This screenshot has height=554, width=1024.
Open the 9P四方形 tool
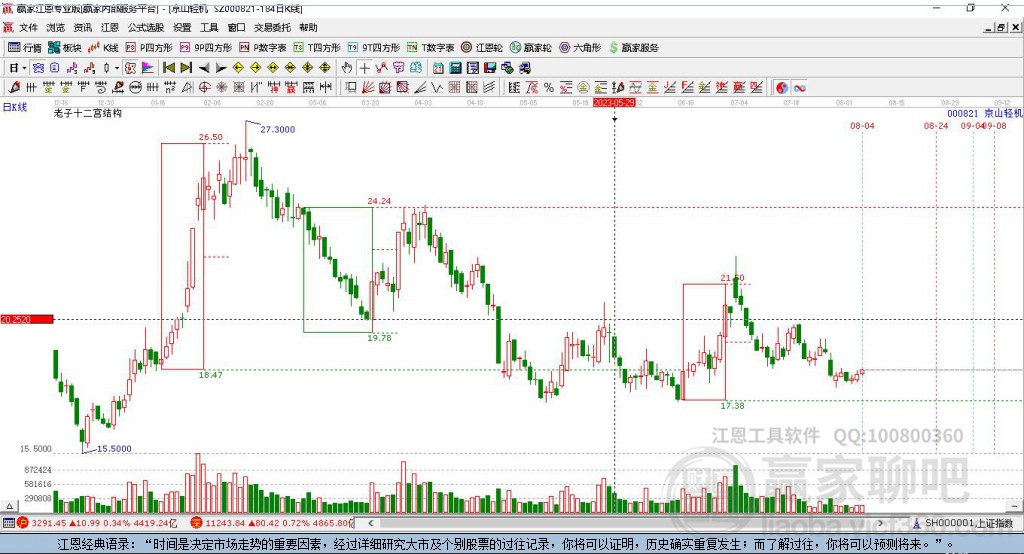[x=206, y=48]
